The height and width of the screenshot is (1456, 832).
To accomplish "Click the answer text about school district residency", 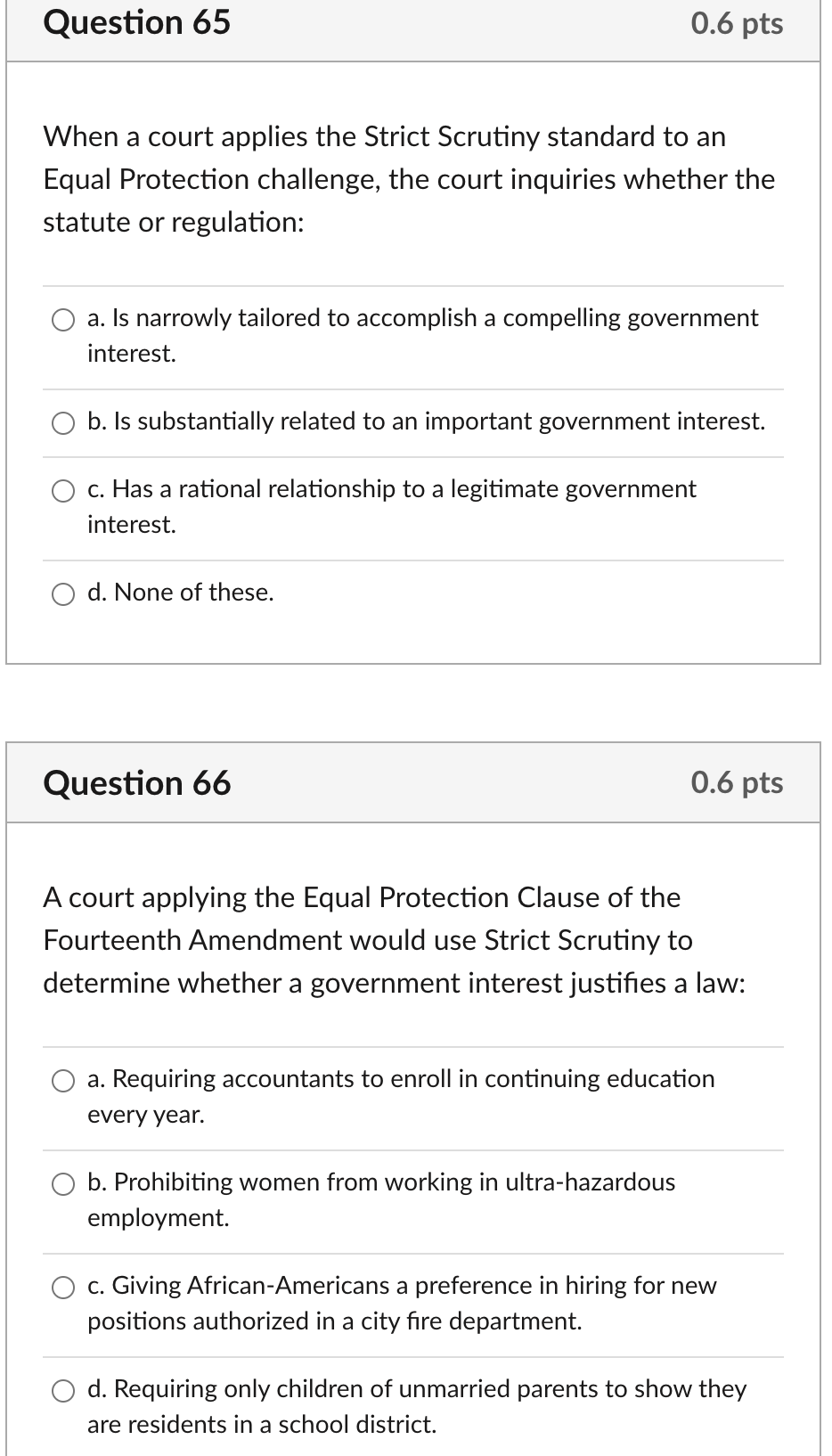I will tap(261, 1424).
